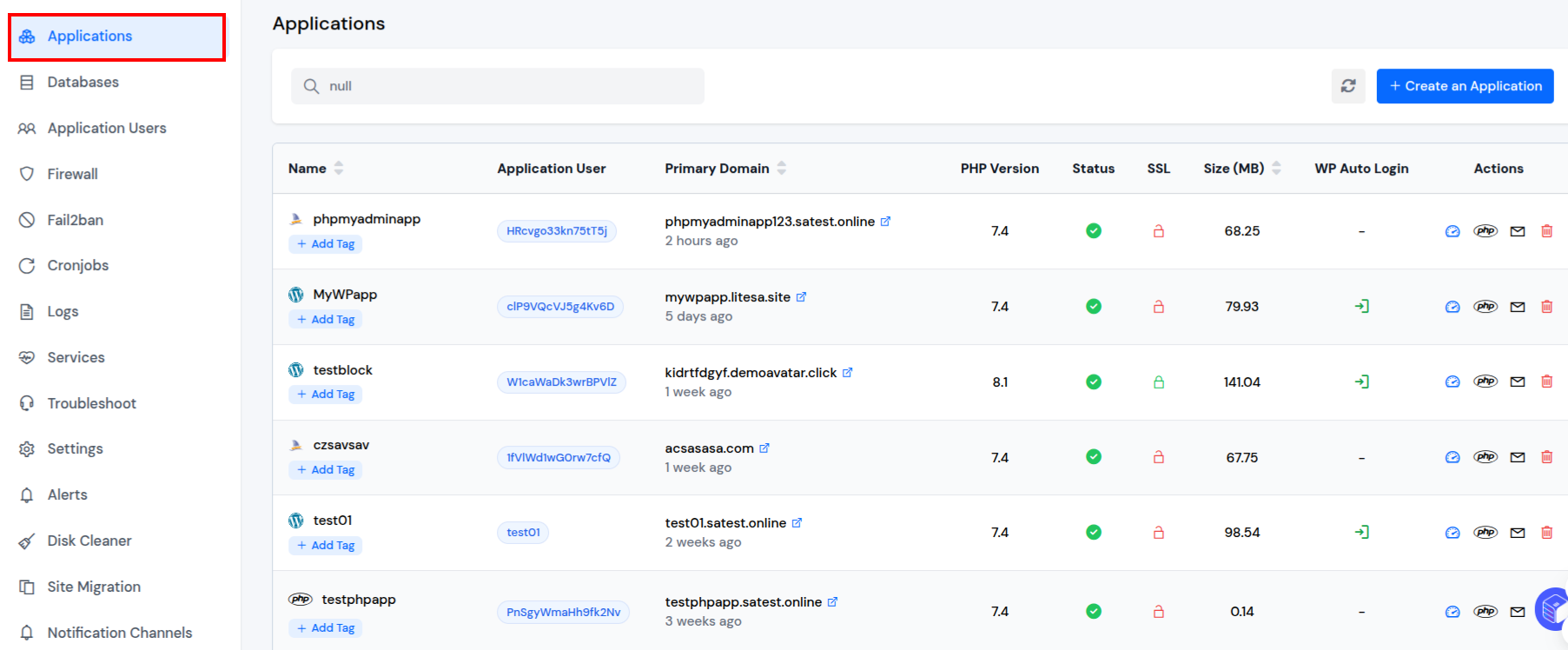This screenshot has width=1568, height=650.
Task: Click Create an Application button
Action: click(1465, 86)
